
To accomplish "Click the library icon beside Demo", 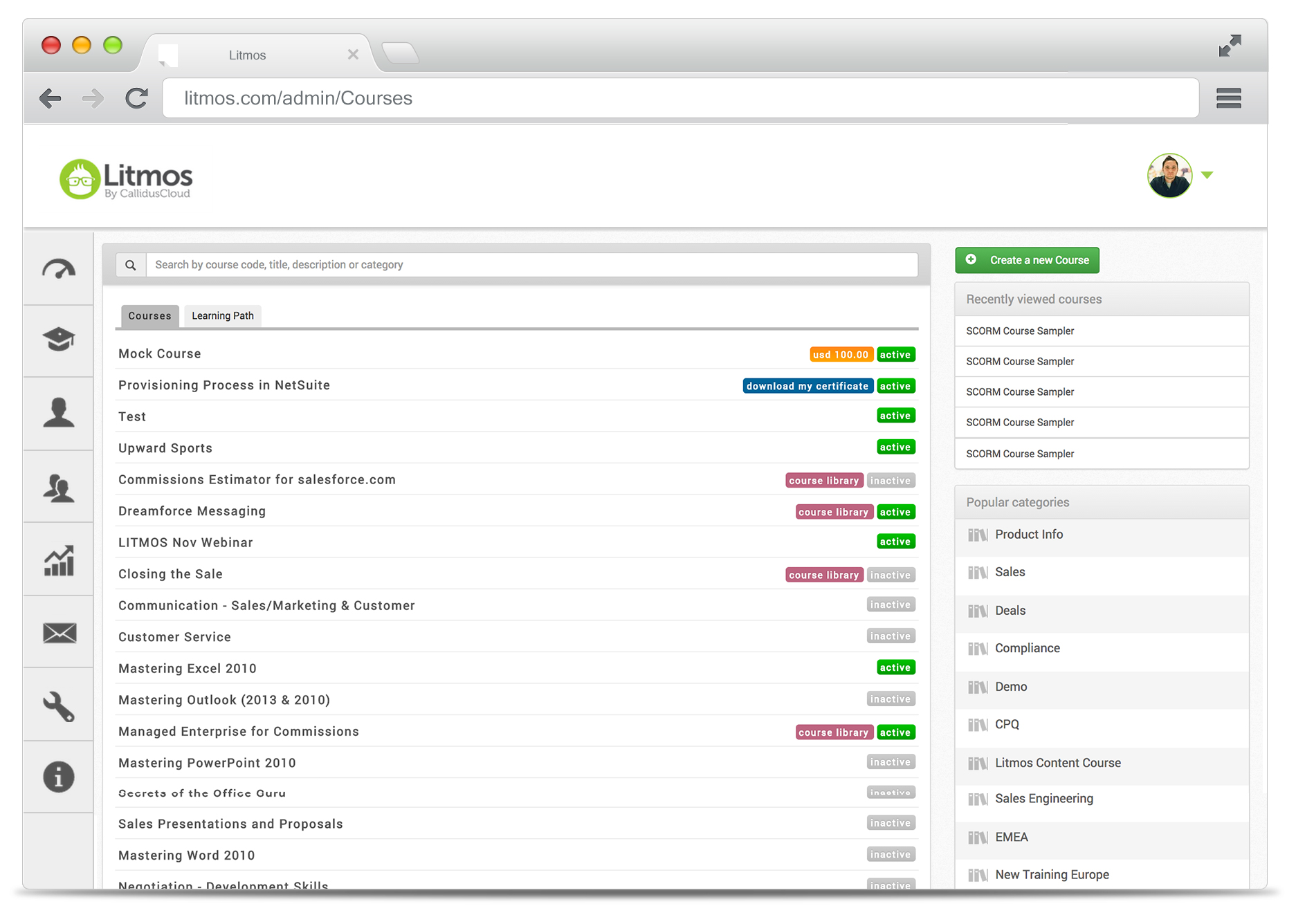I will click(978, 687).
